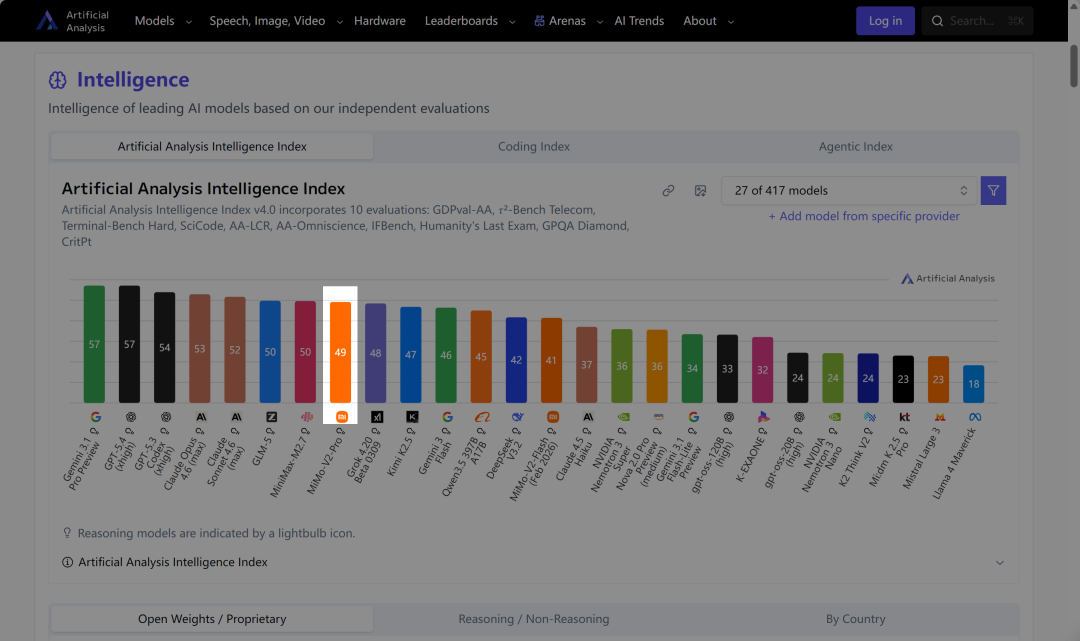Switch to By Country view
The height and width of the screenshot is (641, 1080).
click(856, 619)
